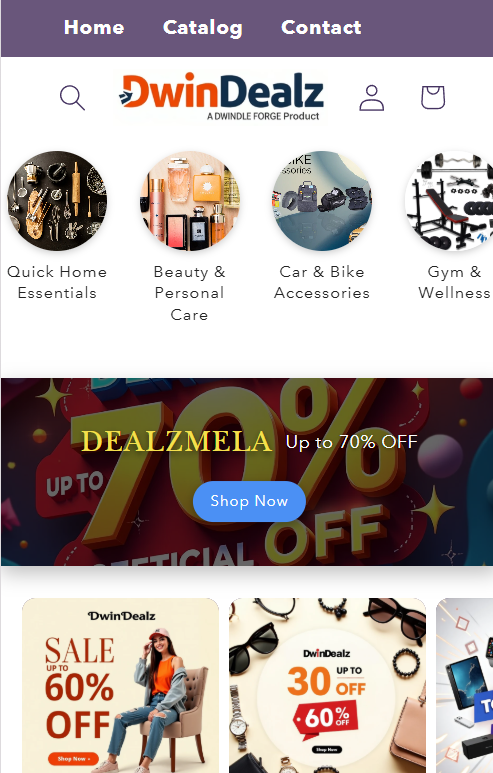The height and width of the screenshot is (773, 493).
Task: Open the shopping cart icon
Action: [x=433, y=97]
